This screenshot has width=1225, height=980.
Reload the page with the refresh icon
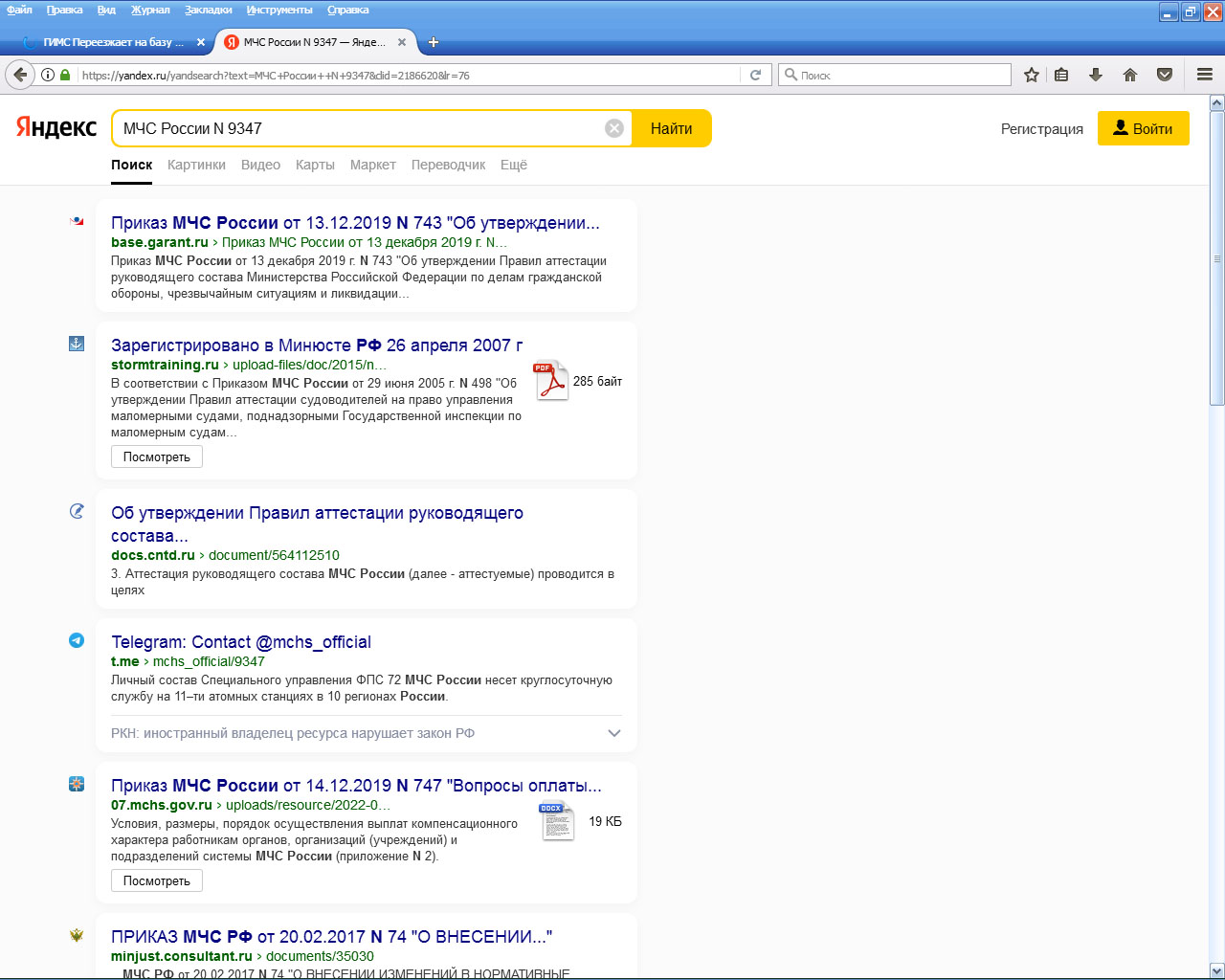tap(755, 75)
